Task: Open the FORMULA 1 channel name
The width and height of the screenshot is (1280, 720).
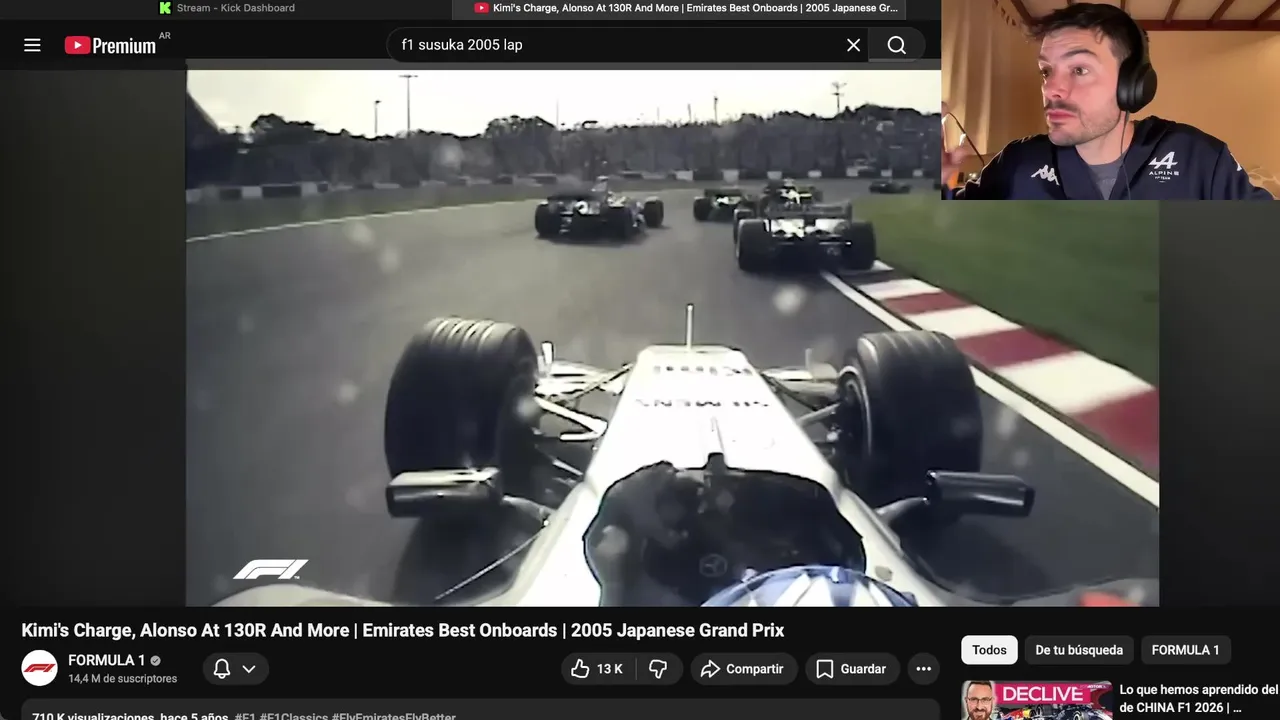Action: [x=107, y=660]
